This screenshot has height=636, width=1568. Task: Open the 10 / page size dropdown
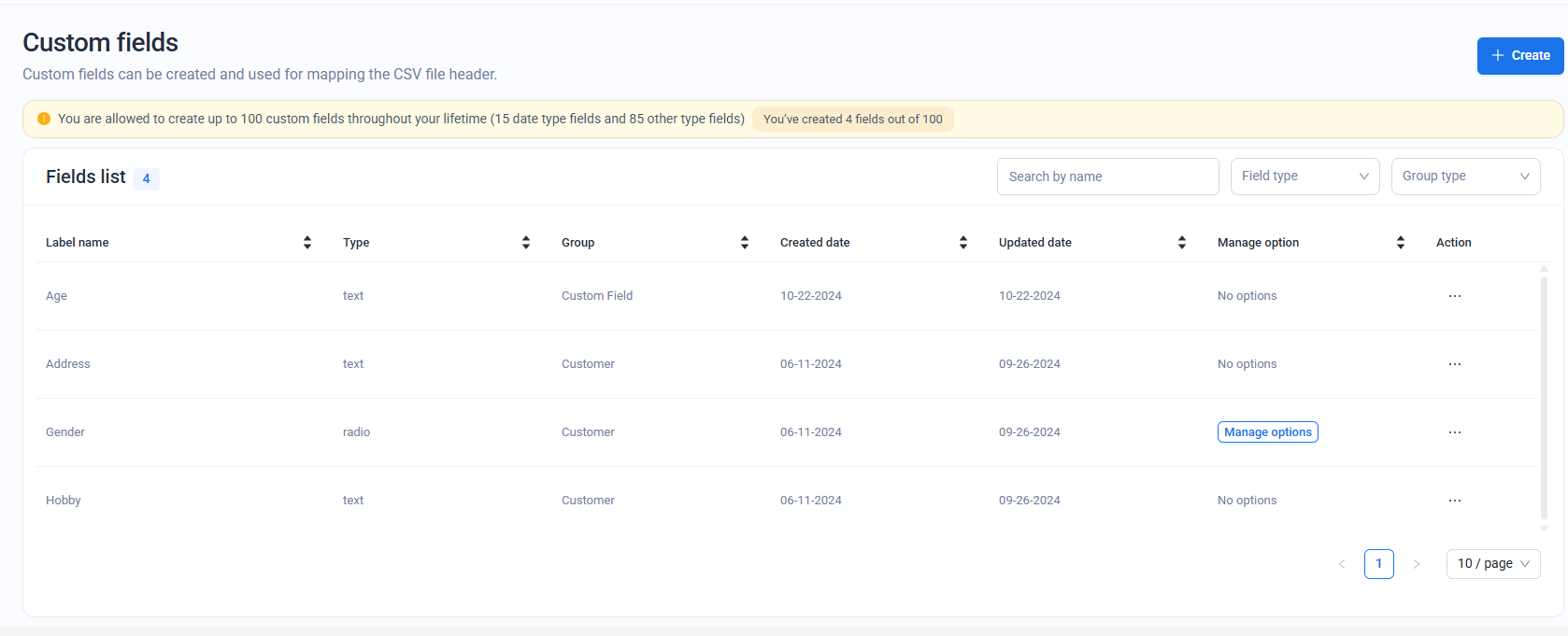(x=1492, y=564)
